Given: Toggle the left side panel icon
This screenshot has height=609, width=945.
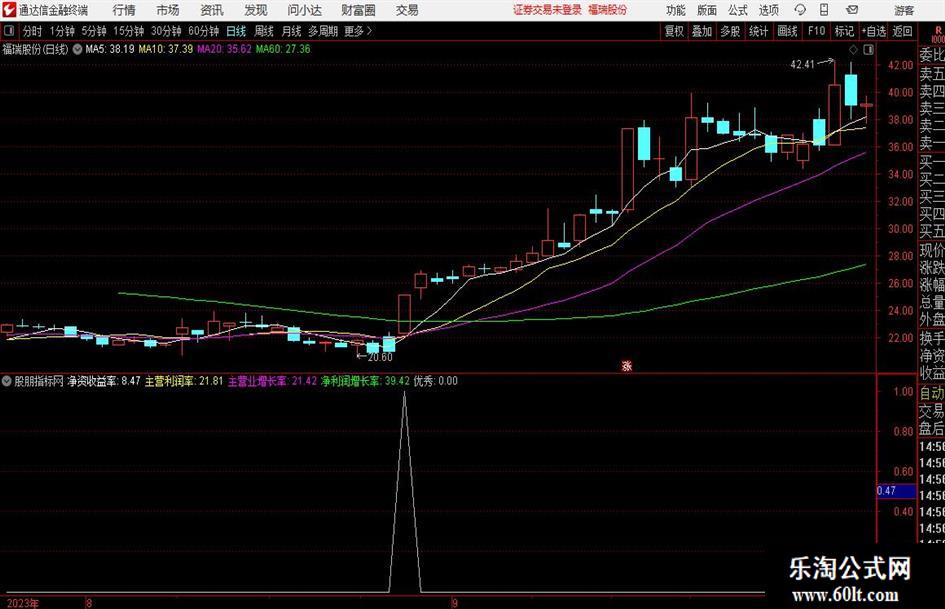Looking at the screenshot, I should 9,31.
